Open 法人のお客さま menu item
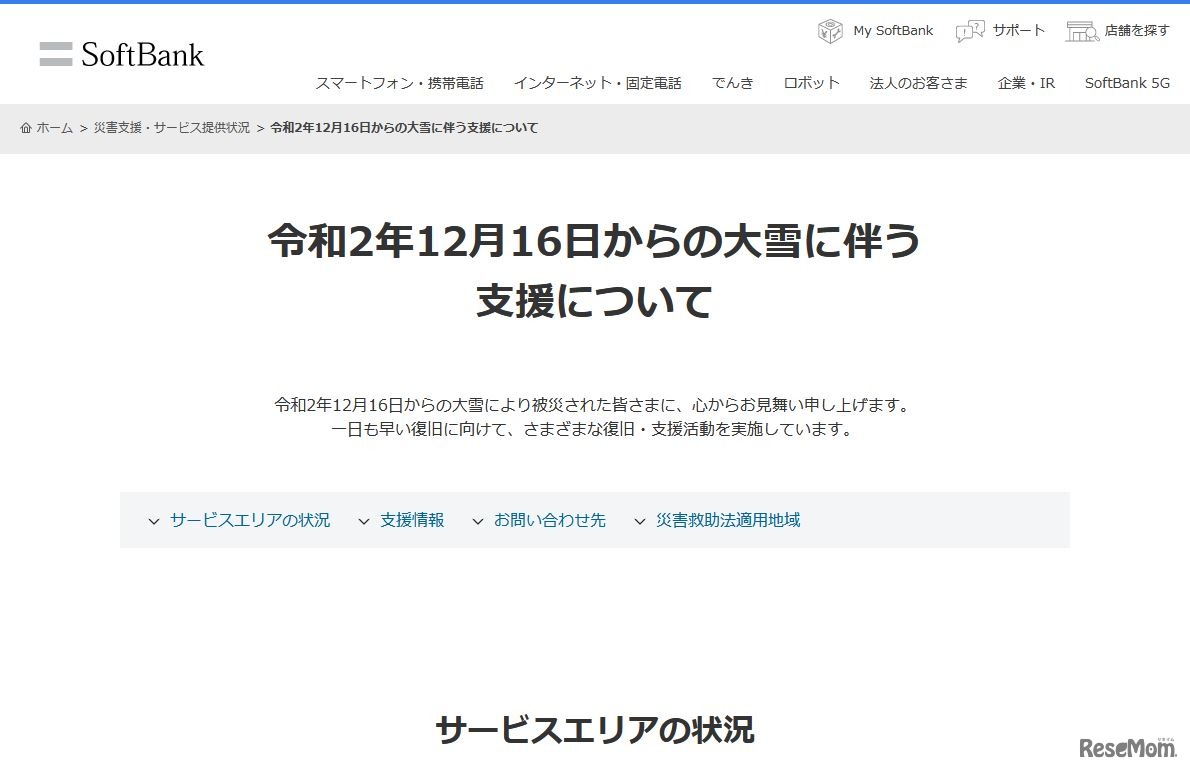This screenshot has height=771, width=1190. (x=918, y=83)
